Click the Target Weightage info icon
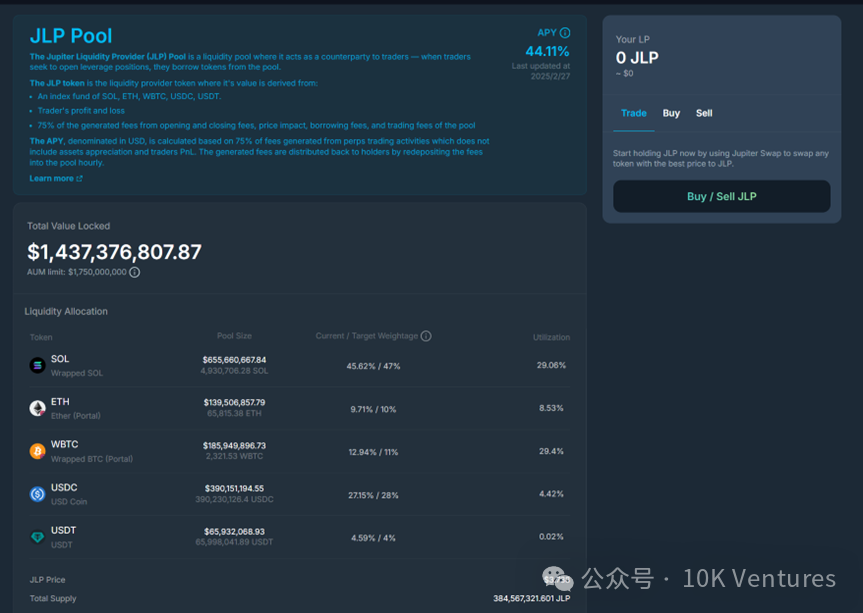The width and height of the screenshot is (863, 613). tap(426, 336)
